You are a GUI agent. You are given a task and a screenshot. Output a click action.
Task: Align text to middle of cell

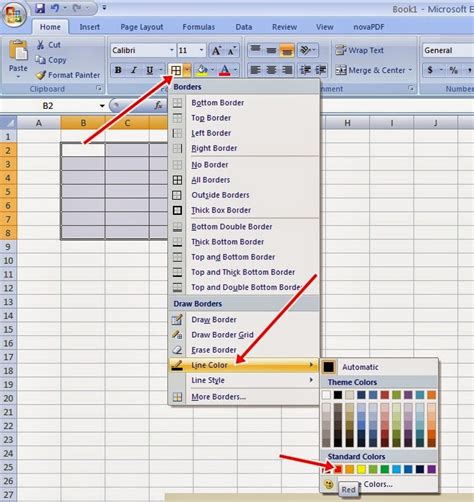pos(271,51)
